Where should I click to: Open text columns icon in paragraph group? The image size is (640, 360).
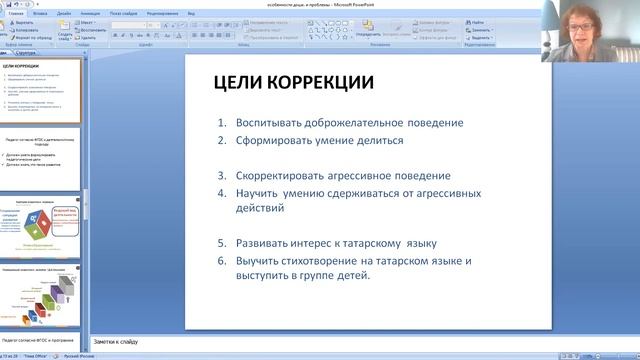point(228,36)
